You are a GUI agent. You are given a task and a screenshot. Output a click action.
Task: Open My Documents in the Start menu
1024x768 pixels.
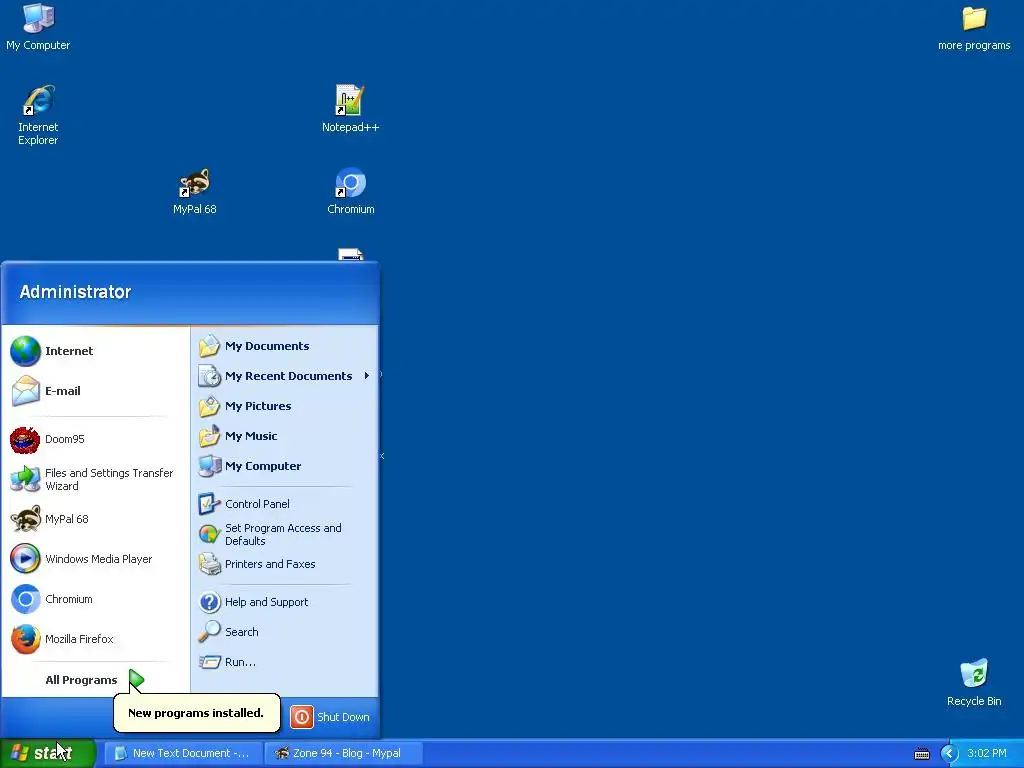285,346
